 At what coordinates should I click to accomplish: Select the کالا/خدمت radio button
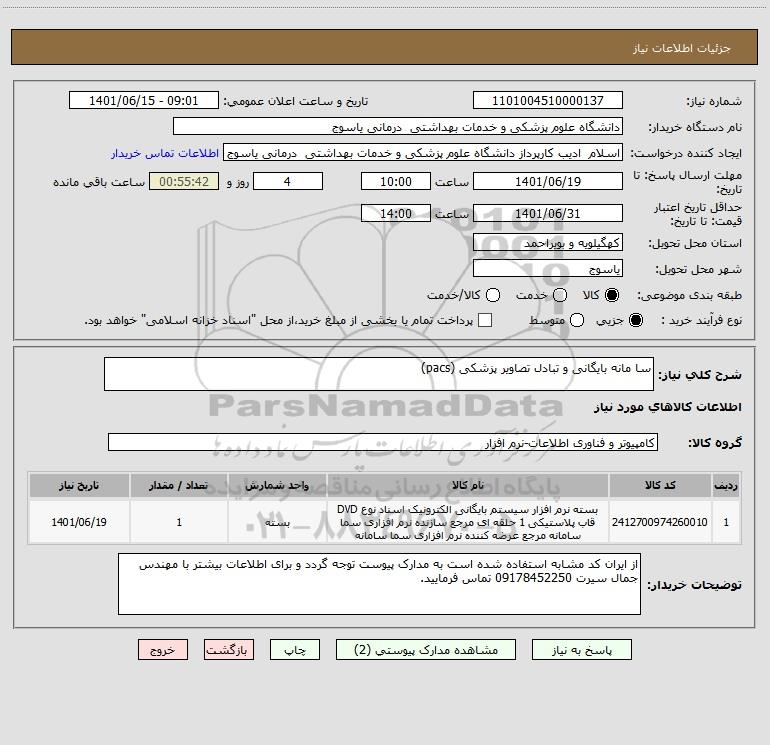point(493,295)
